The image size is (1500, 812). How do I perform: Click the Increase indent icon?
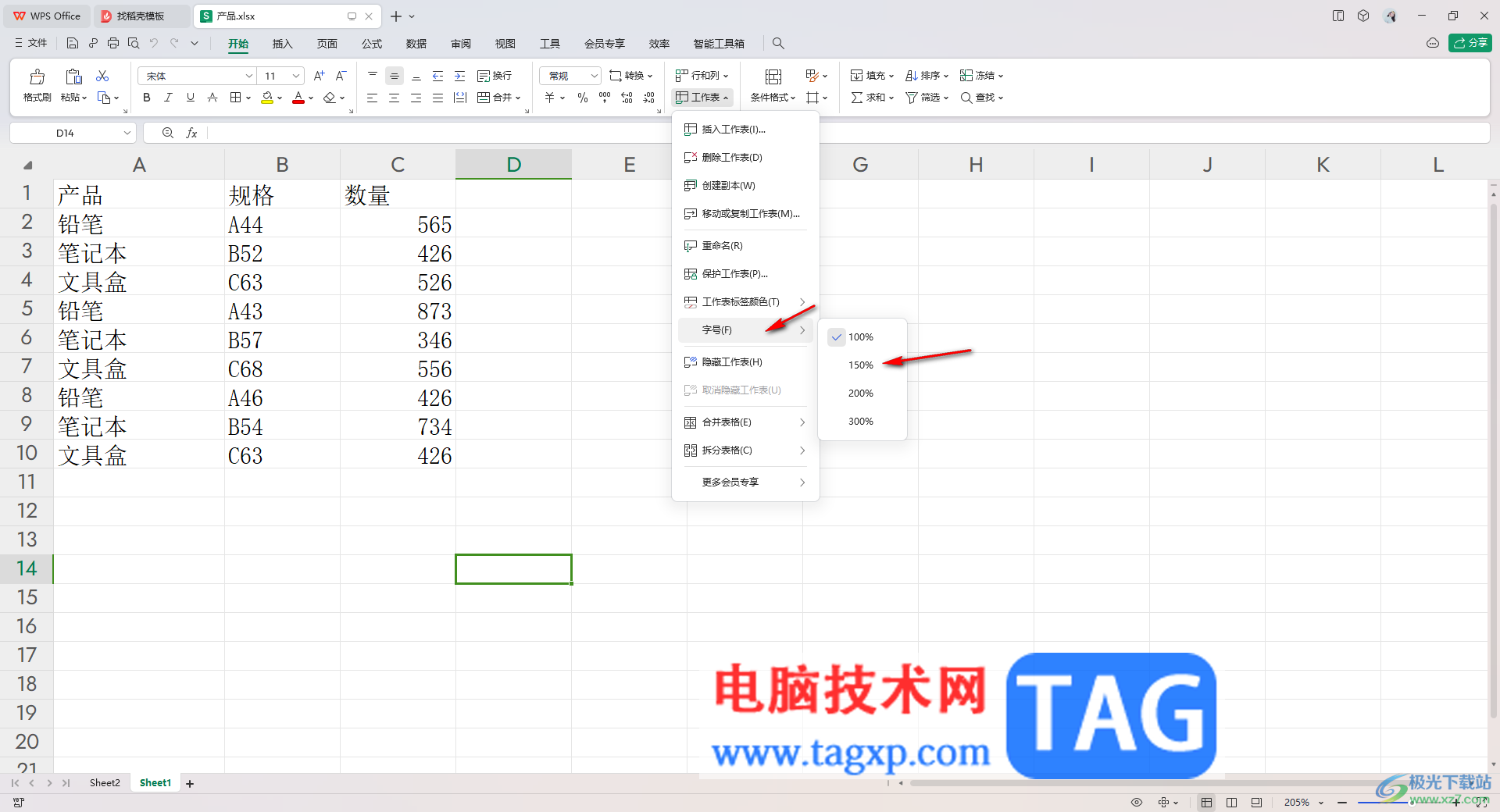pyautogui.click(x=460, y=76)
